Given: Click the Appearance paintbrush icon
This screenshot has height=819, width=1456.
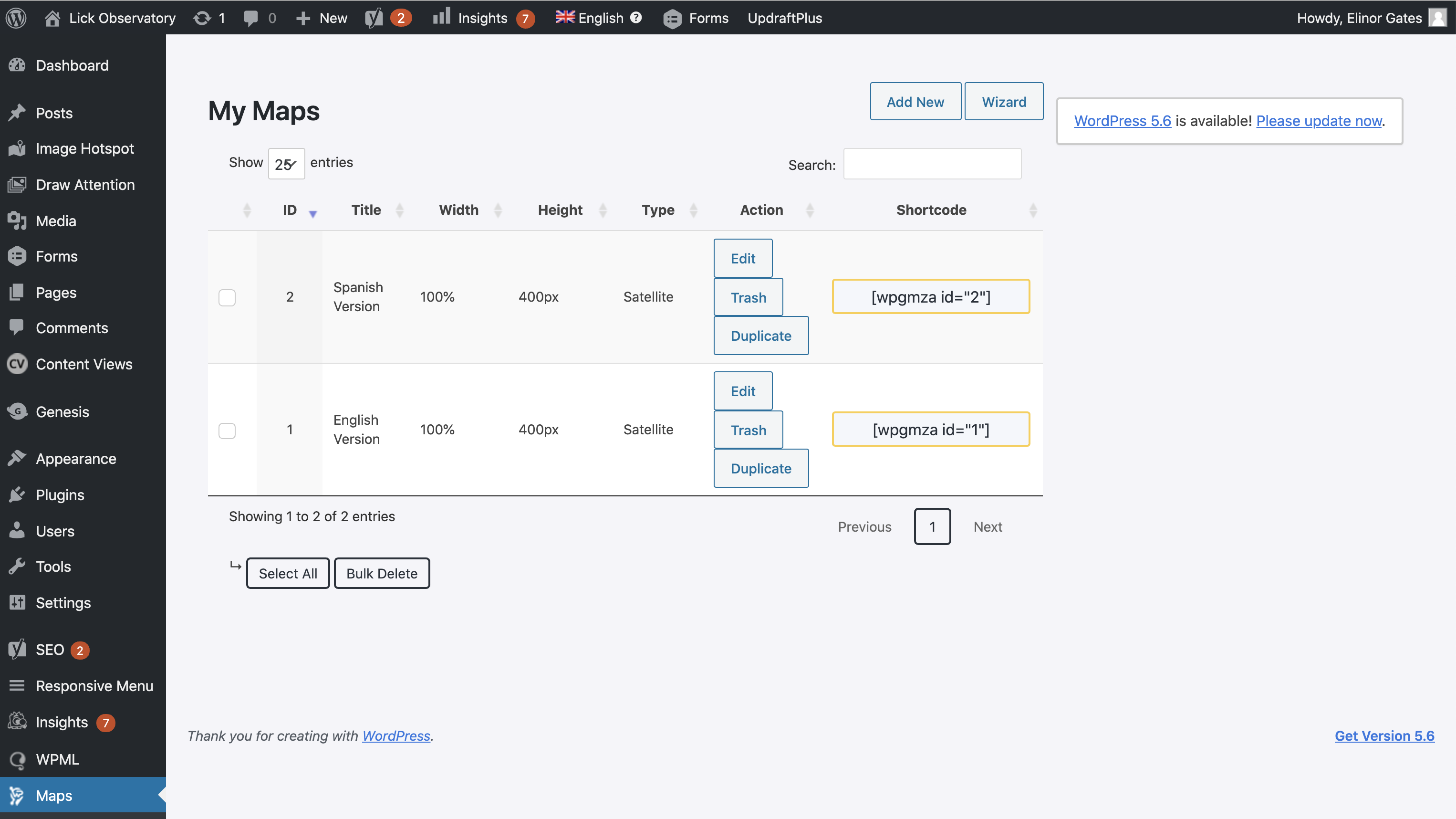Looking at the screenshot, I should tap(17, 458).
